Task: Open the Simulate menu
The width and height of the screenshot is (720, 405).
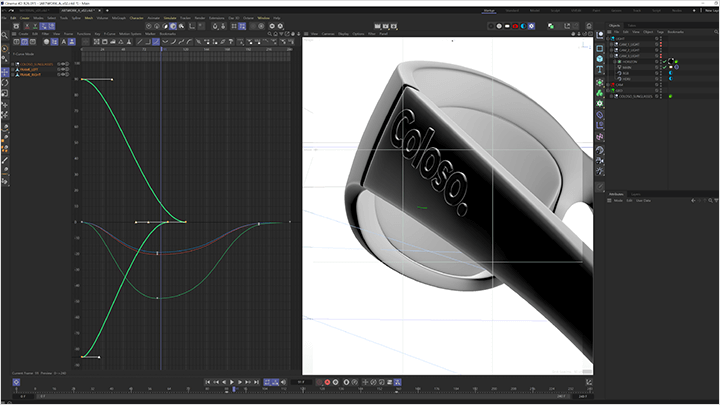Action: point(170,18)
